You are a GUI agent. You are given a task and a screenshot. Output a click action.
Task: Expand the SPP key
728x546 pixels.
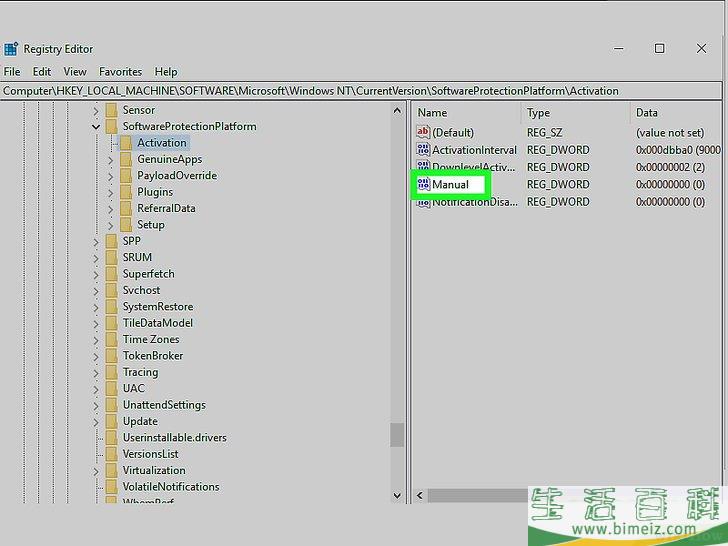point(96,241)
